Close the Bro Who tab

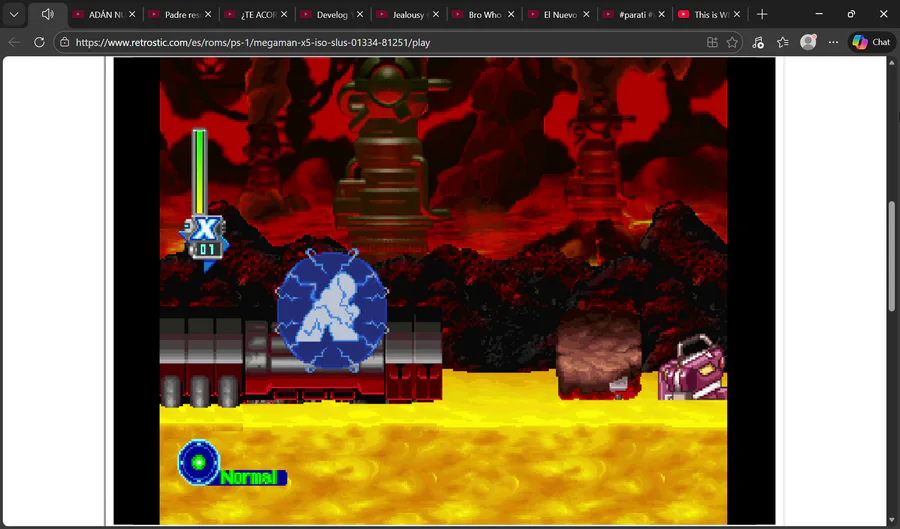click(511, 14)
